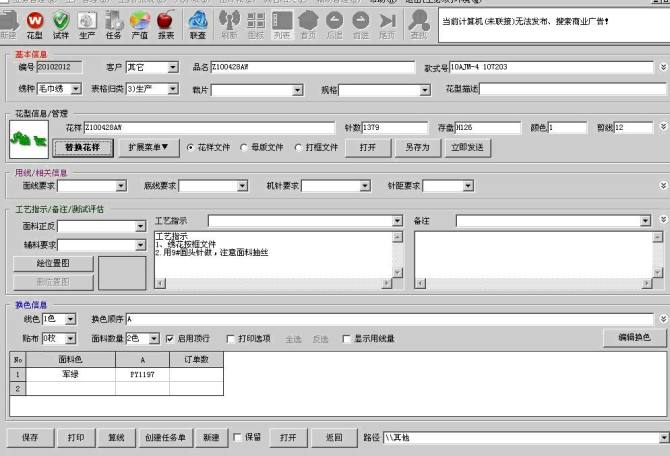The height and width of the screenshot is (456, 670).
Task: Click the 替换花样 button
Action: click(83, 147)
